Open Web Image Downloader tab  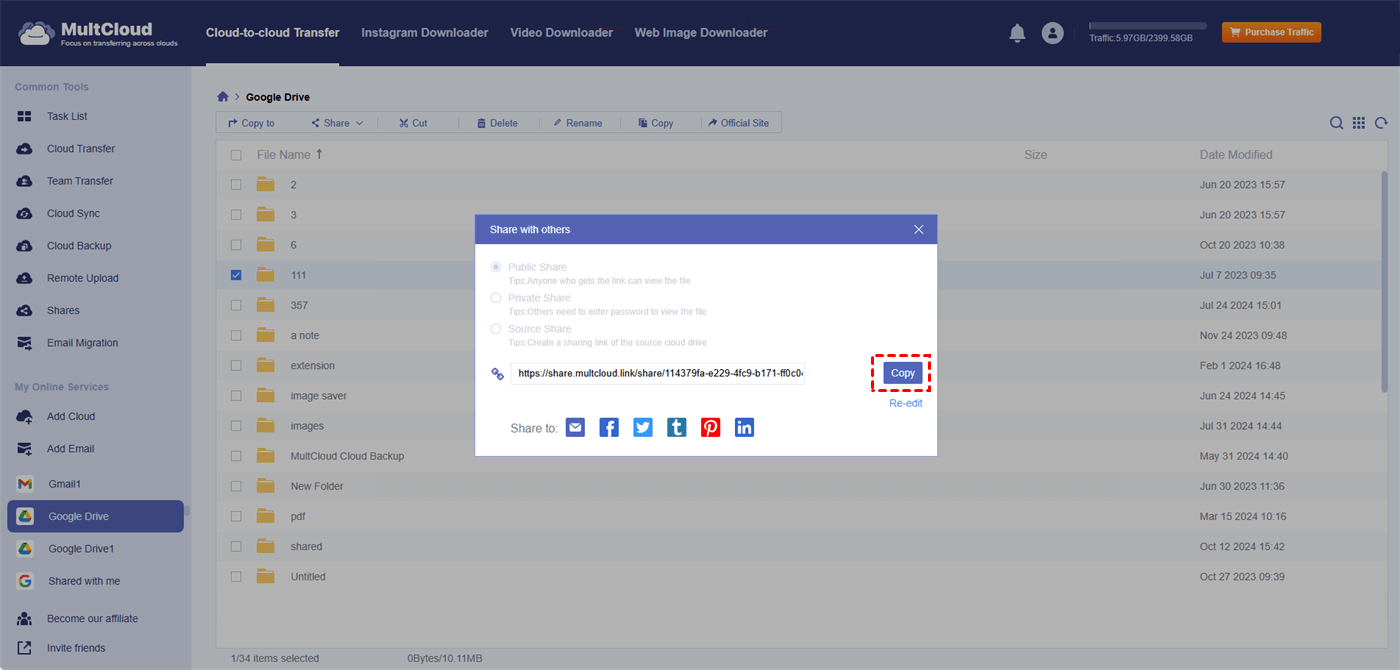click(x=701, y=33)
